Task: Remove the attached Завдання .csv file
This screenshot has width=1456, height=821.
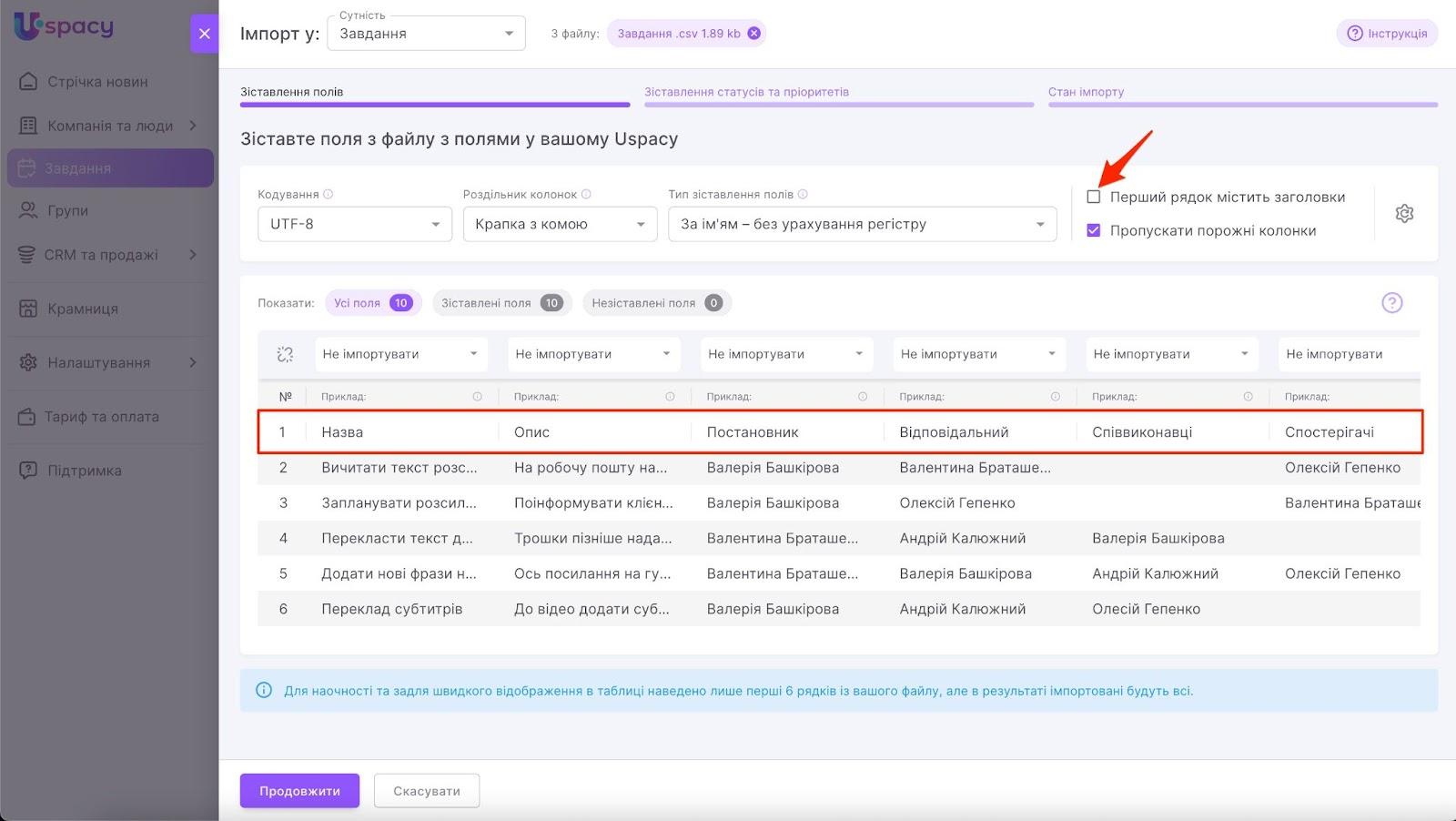Action: pos(753,34)
